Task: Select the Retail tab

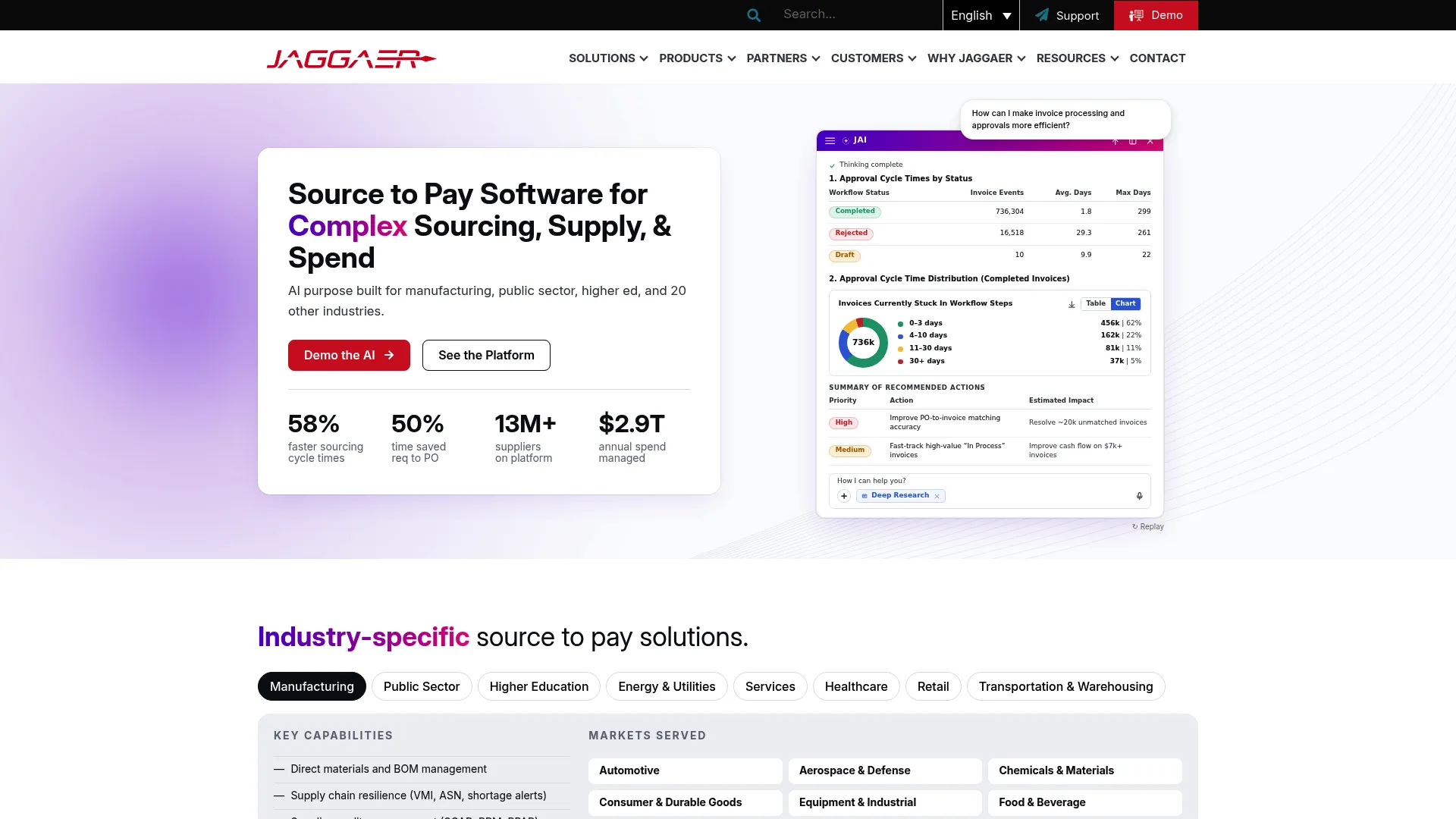Action: pyautogui.click(x=934, y=686)
